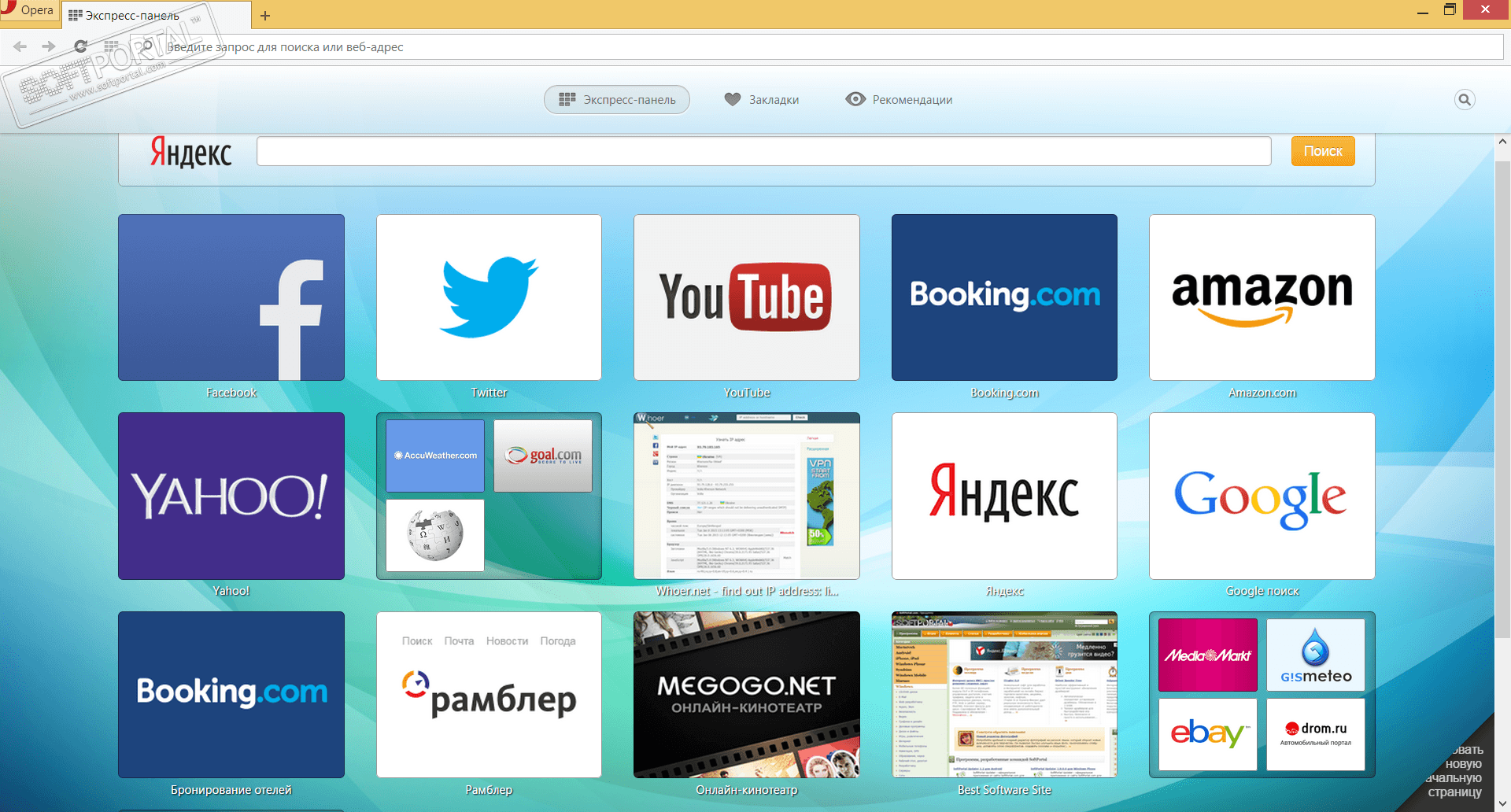
Task: Open the Facebook speed dial tile
Action: 231,297
